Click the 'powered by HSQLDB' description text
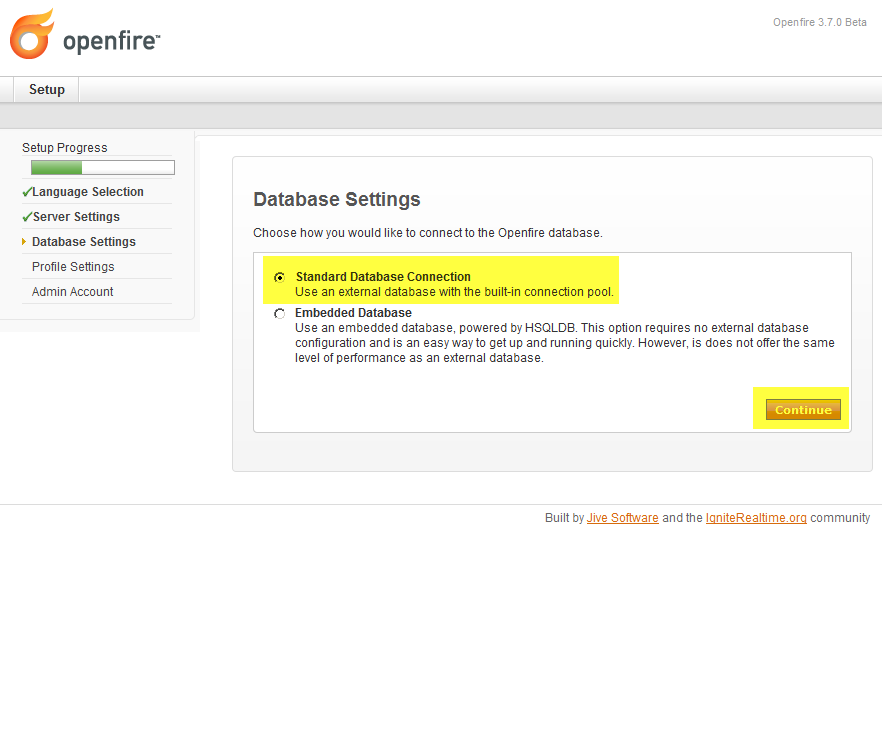882x743 pixels. (x=565, y=343)
